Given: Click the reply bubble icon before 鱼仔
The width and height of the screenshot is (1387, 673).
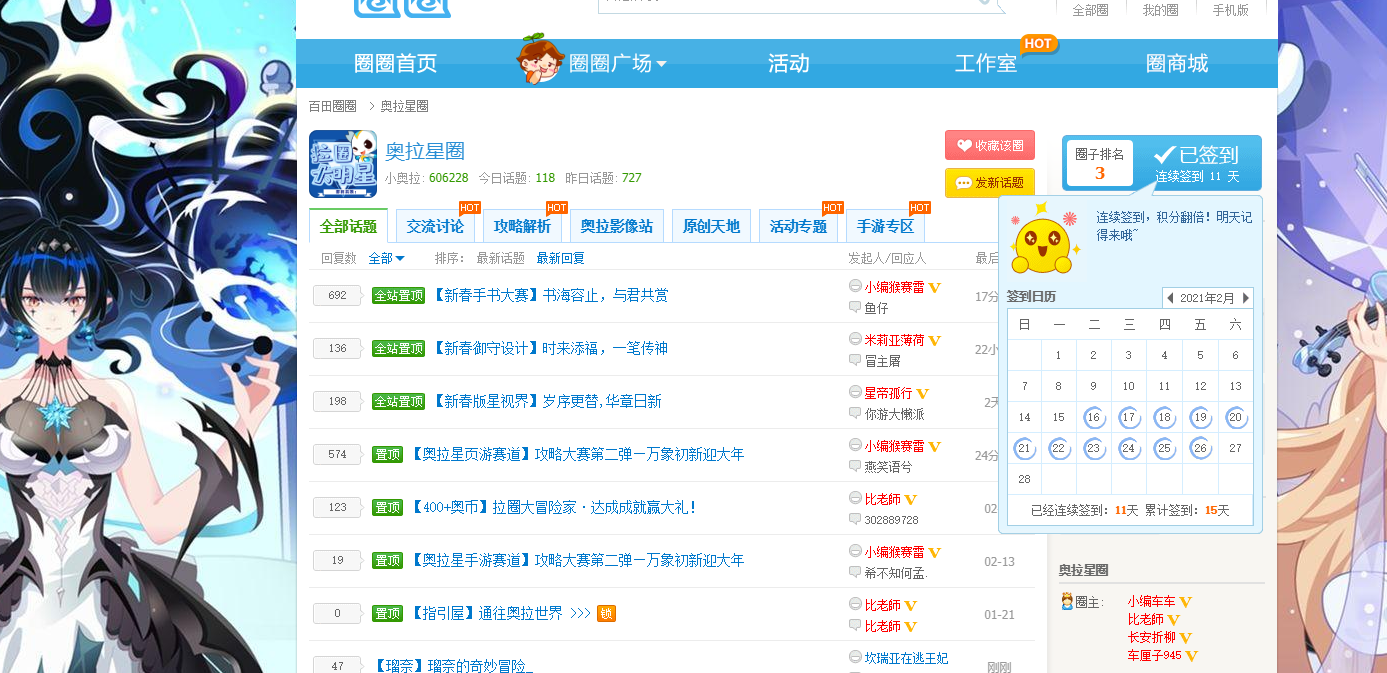Looking at the screenshot, I should [x=855, y=308].
